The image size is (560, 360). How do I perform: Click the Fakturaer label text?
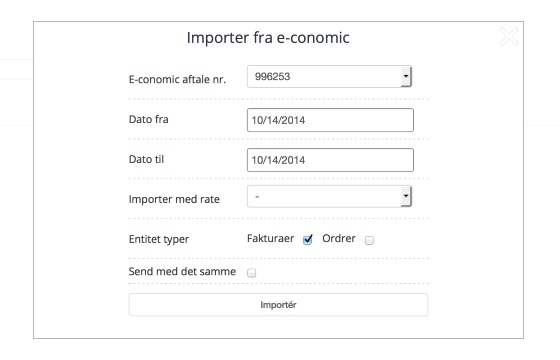point(270,238)
